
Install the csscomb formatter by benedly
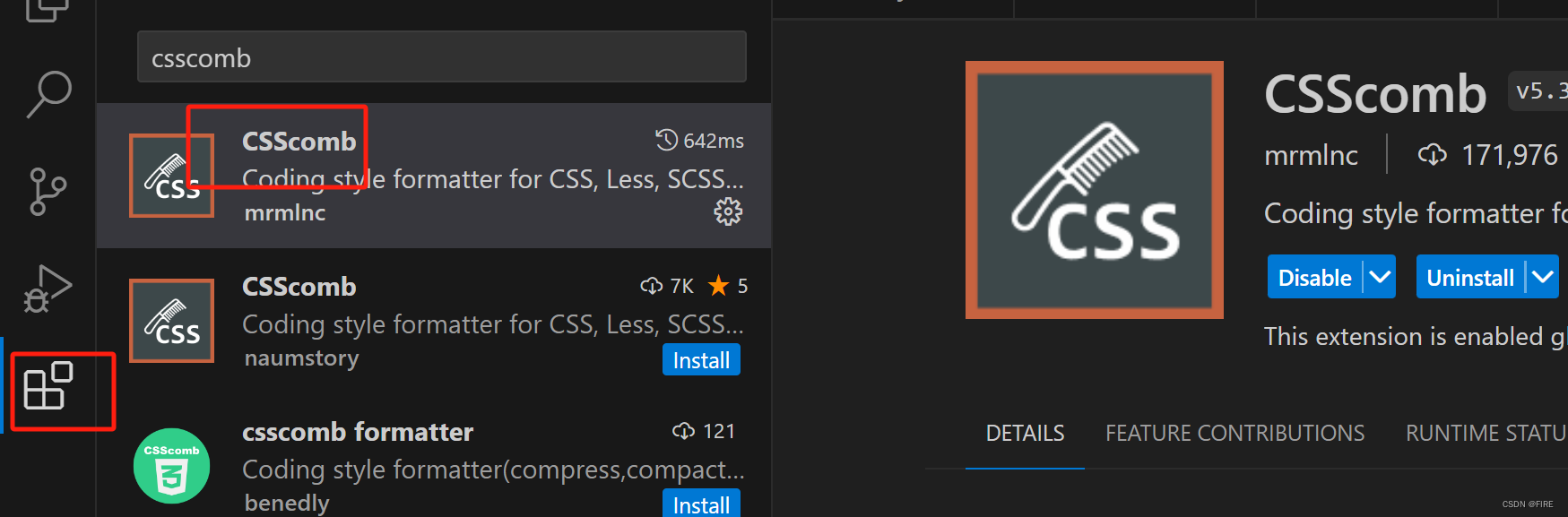coord(701,504)
